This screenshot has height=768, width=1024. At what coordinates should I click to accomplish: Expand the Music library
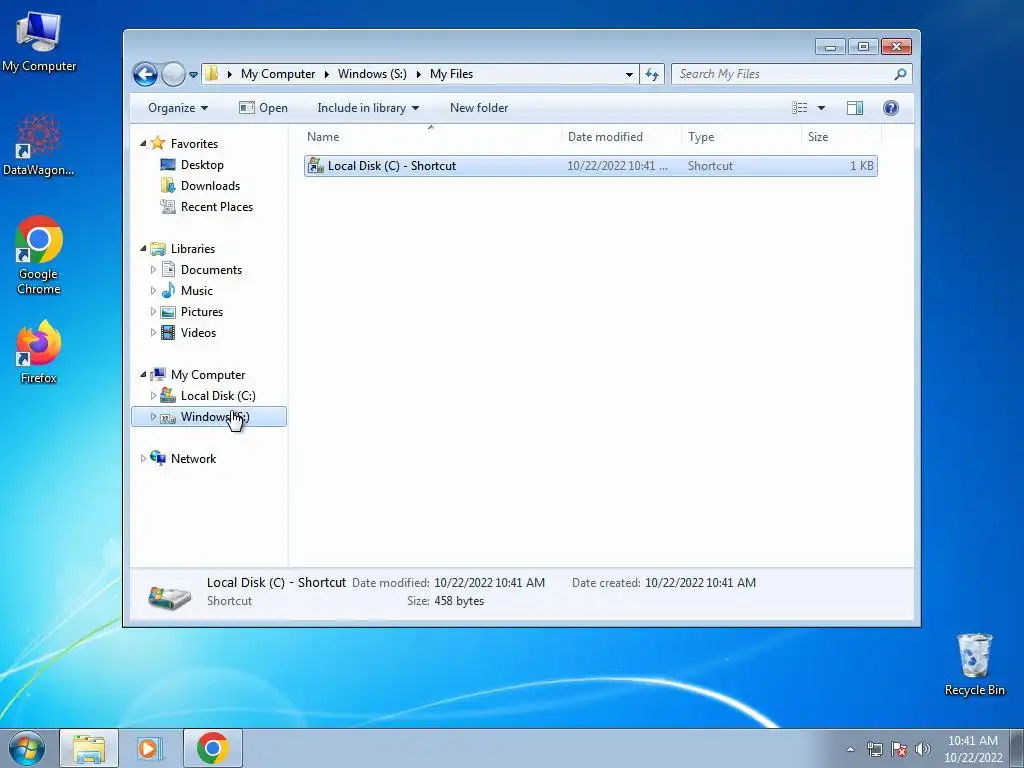(x=153, y=291)
